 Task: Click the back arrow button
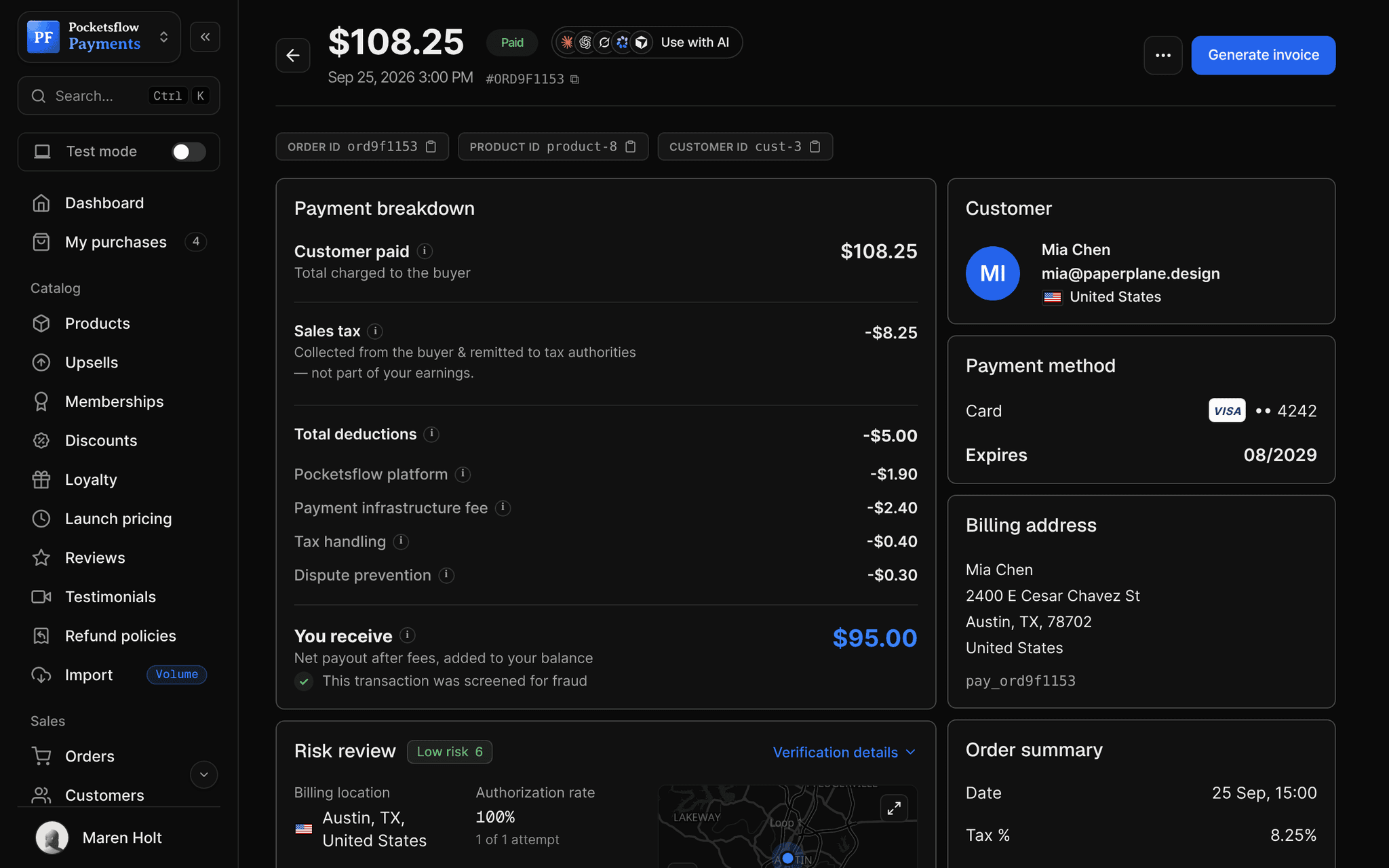293,56
